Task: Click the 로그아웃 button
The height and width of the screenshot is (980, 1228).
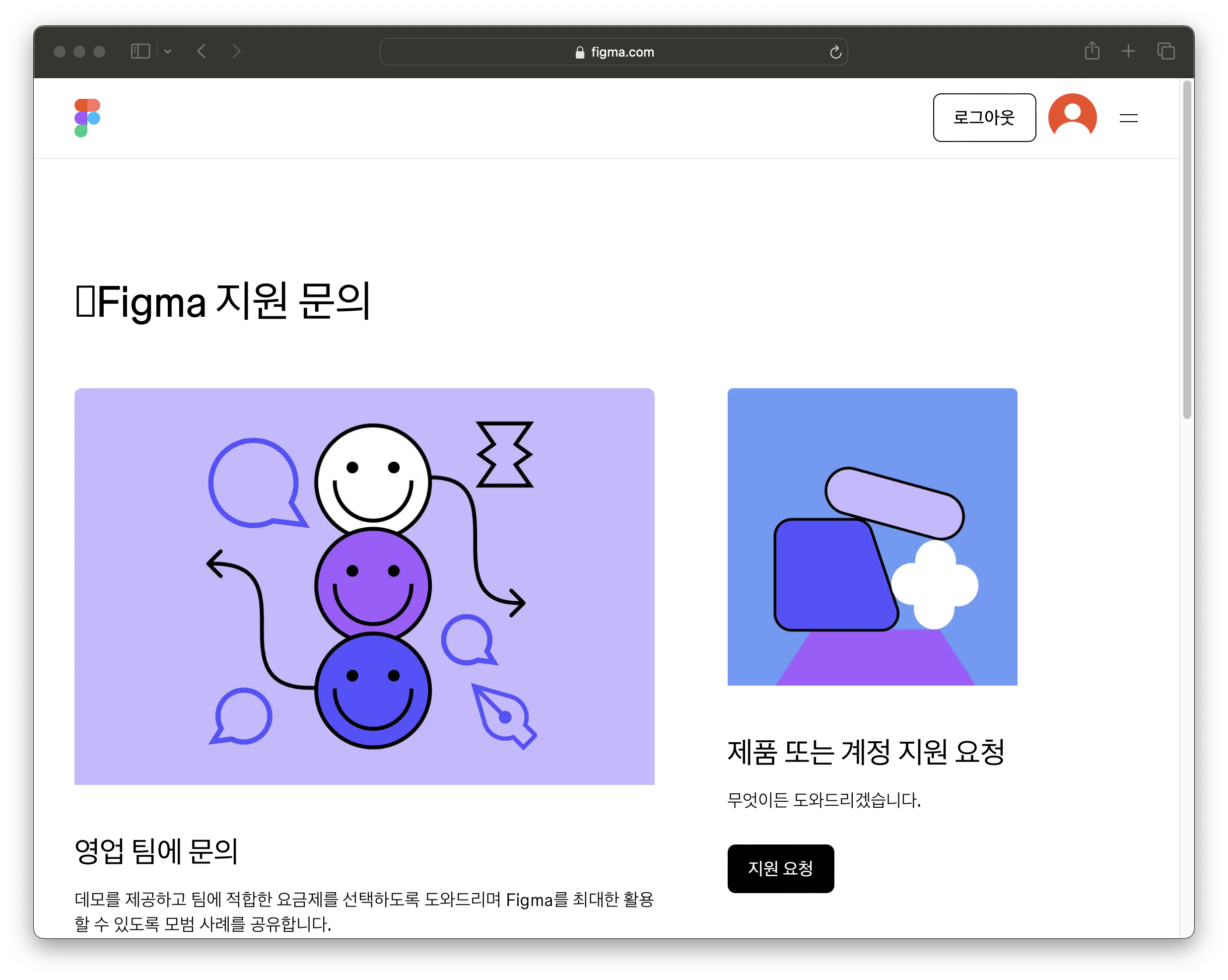Action: 984,117
